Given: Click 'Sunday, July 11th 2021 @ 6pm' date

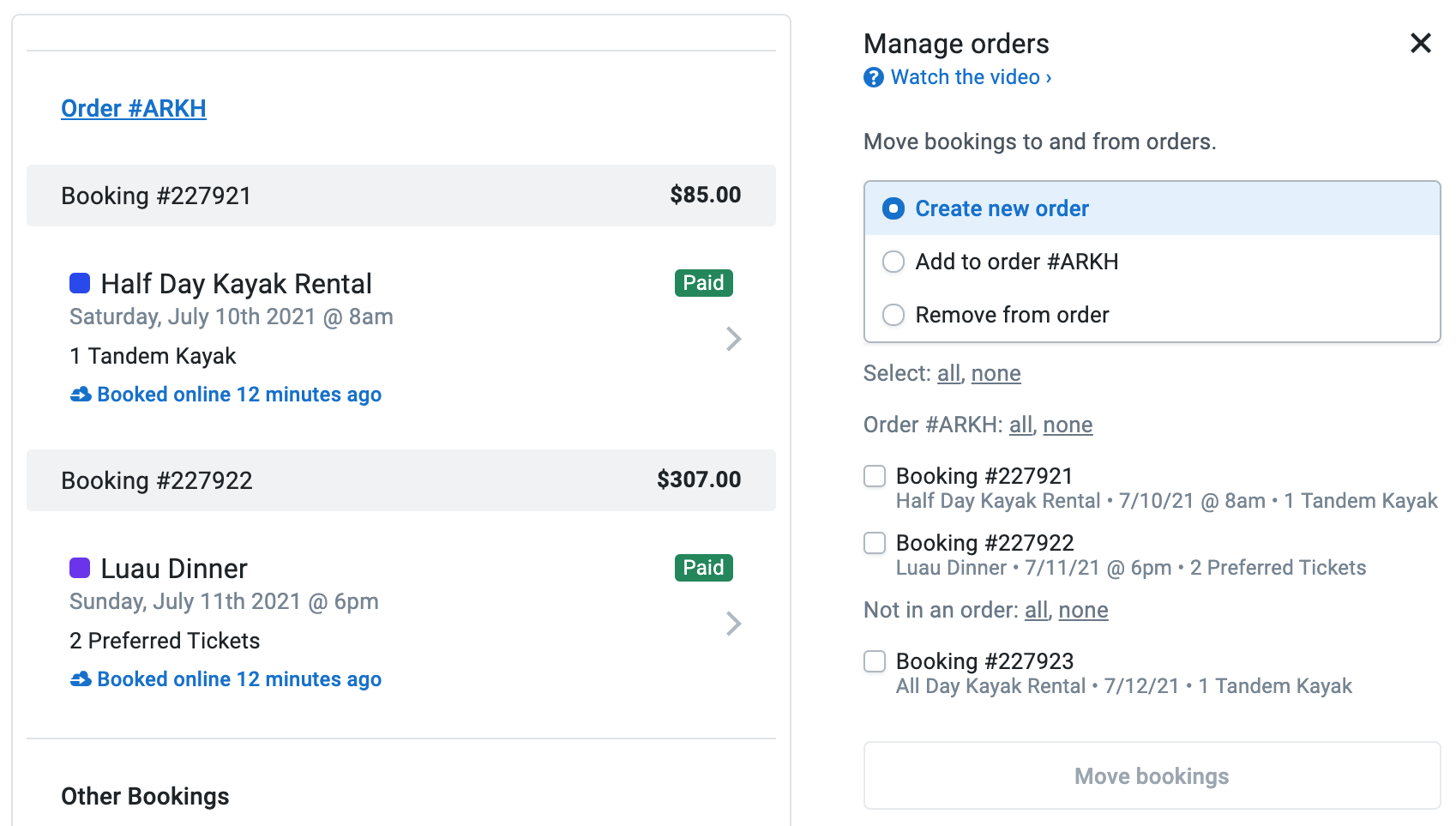Looking at the screenshot, I should 224,601.
